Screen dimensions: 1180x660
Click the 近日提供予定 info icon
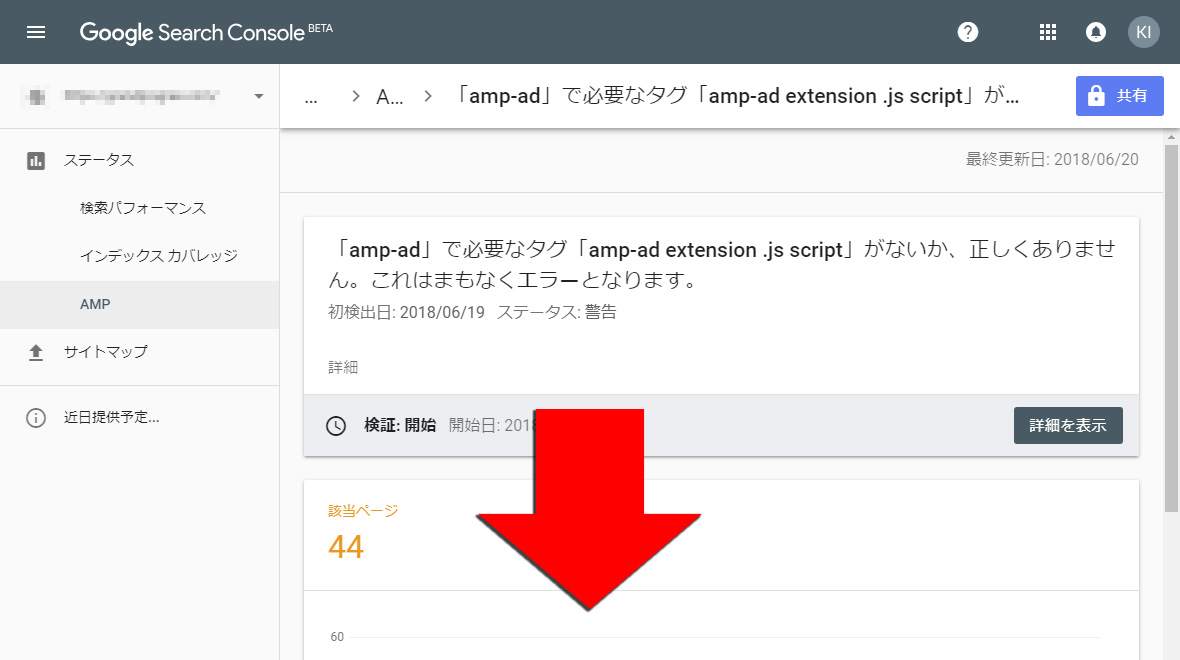[36, 418]
